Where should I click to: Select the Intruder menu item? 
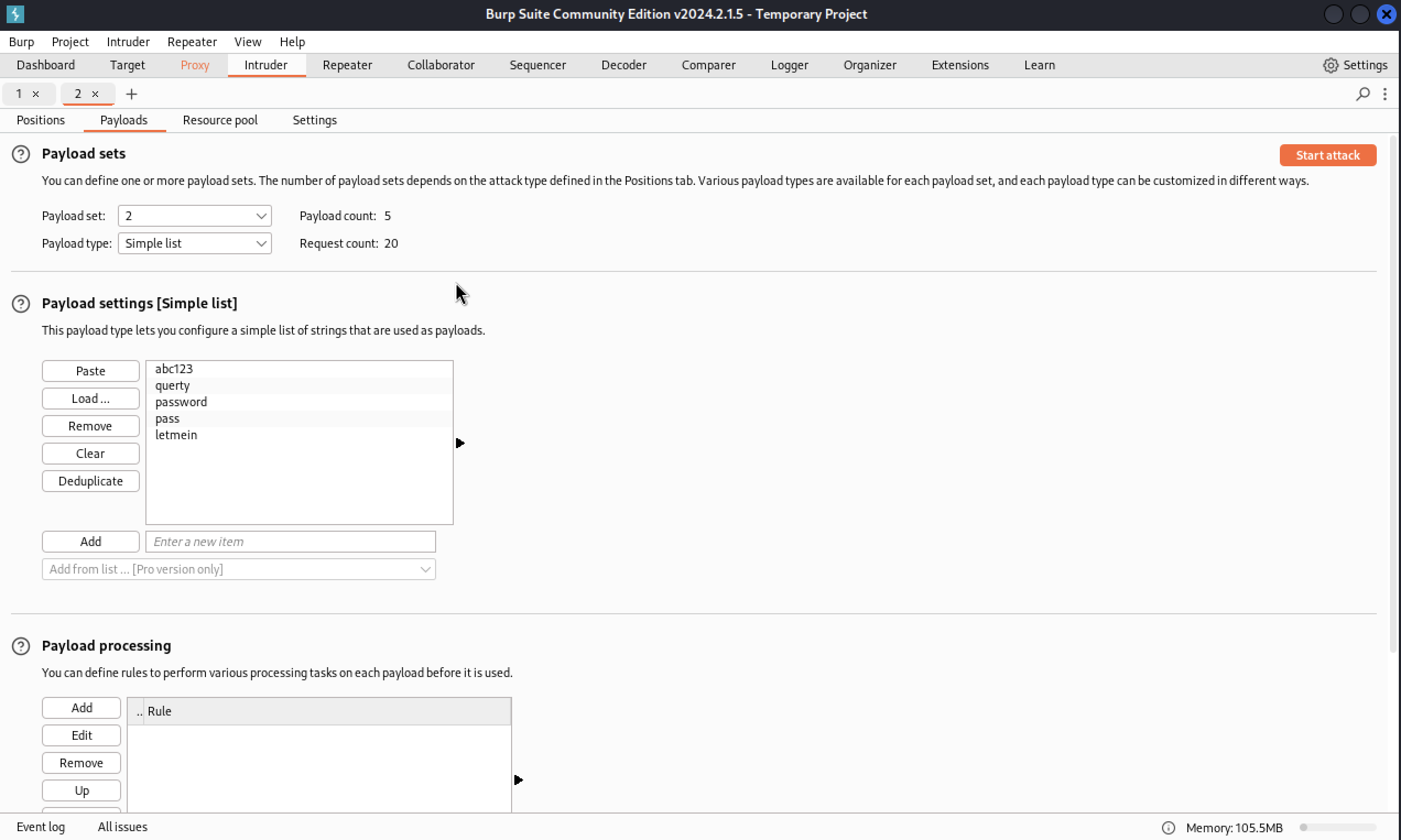pyautogui.click(x=127, y=42)
